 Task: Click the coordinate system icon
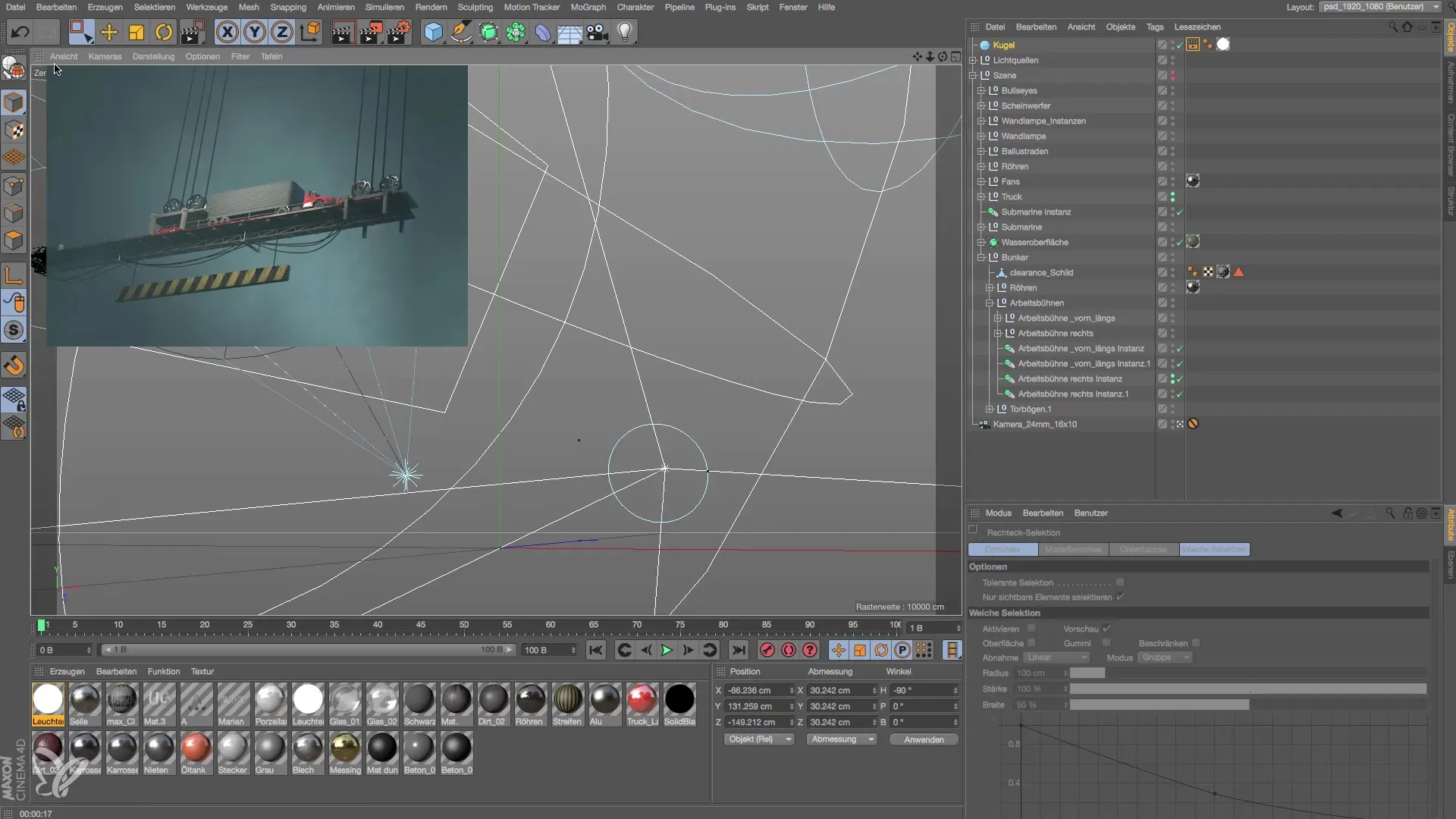pyautogui.click(x=310, y=32)
